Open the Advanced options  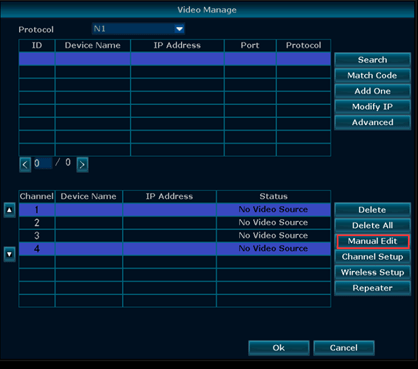[372, 123]
